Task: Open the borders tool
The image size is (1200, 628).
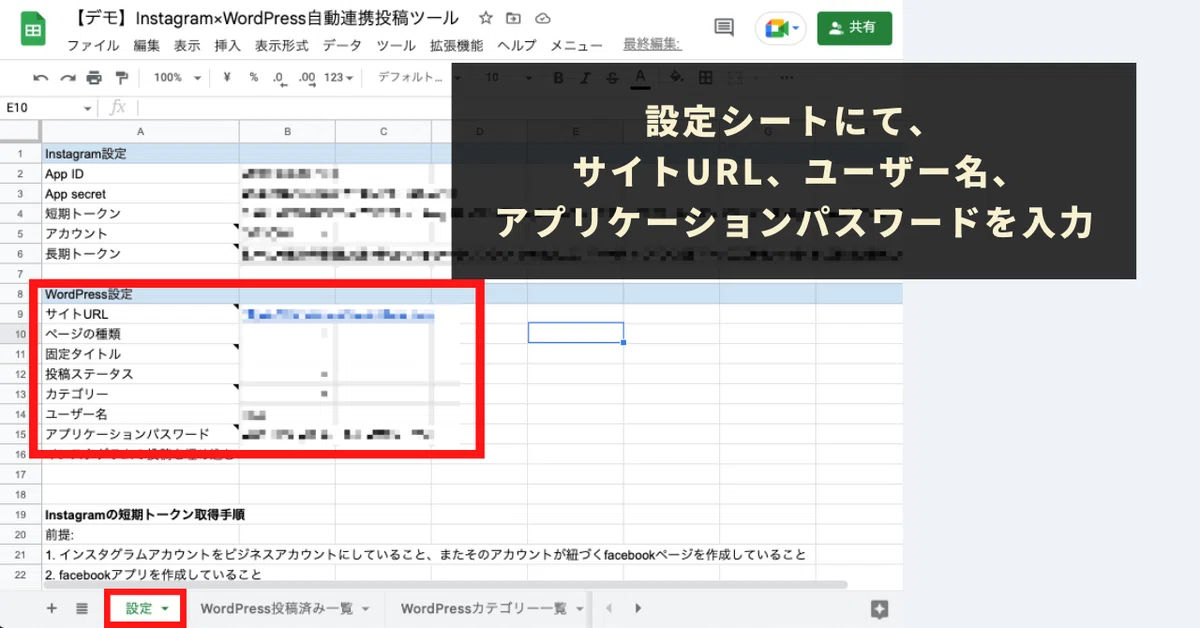Action: click(706, 77)
